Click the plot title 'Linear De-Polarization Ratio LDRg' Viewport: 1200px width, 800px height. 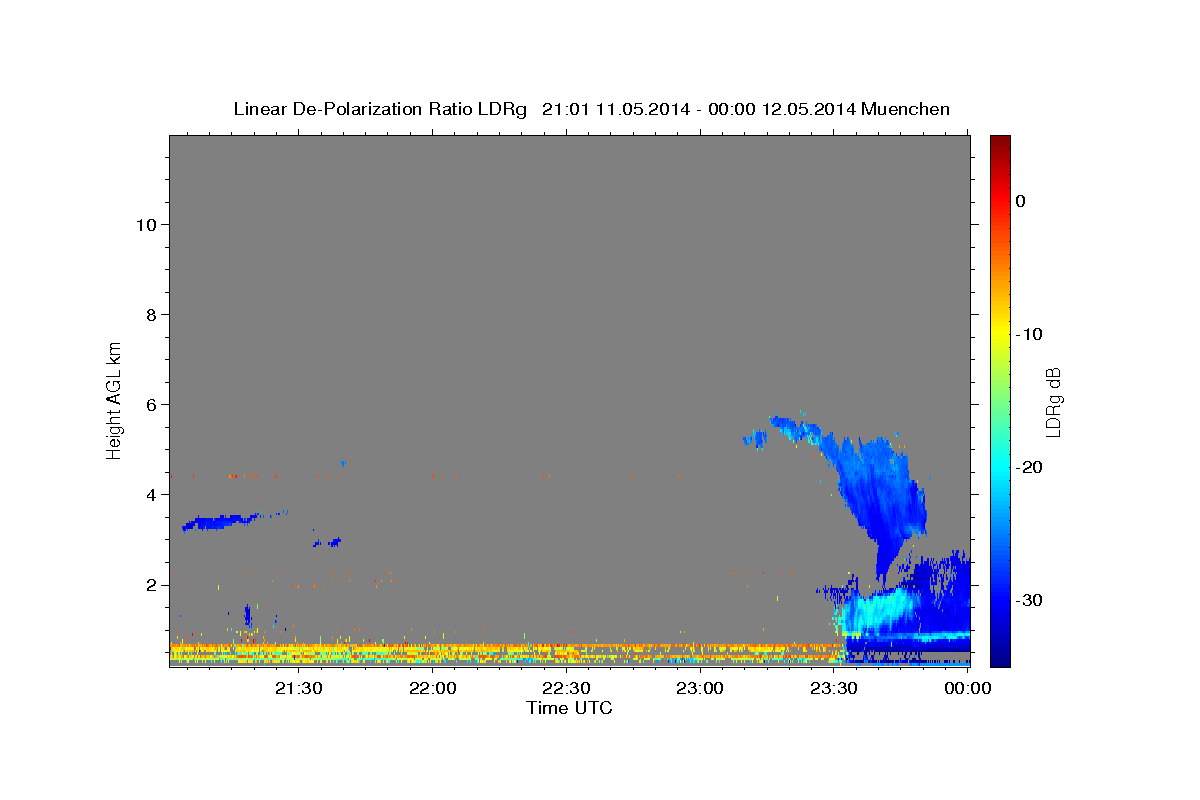[x=379, y=109]
